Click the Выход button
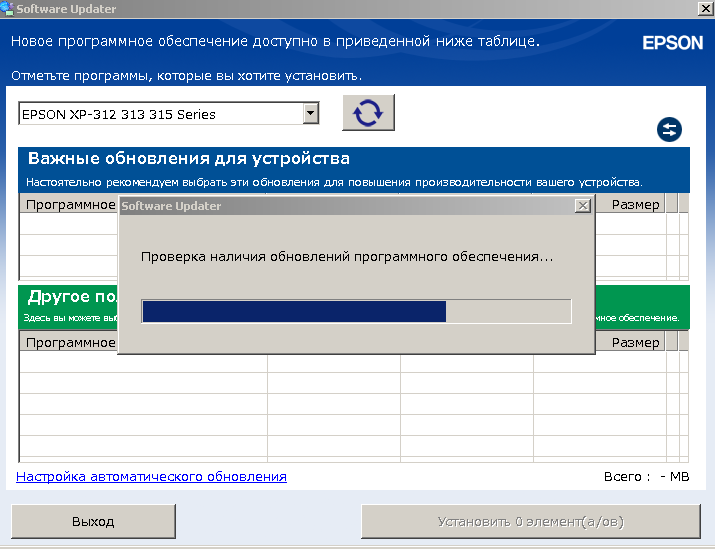Image resolution: width=715 pixels, height=549 pixels. [93, 521]
